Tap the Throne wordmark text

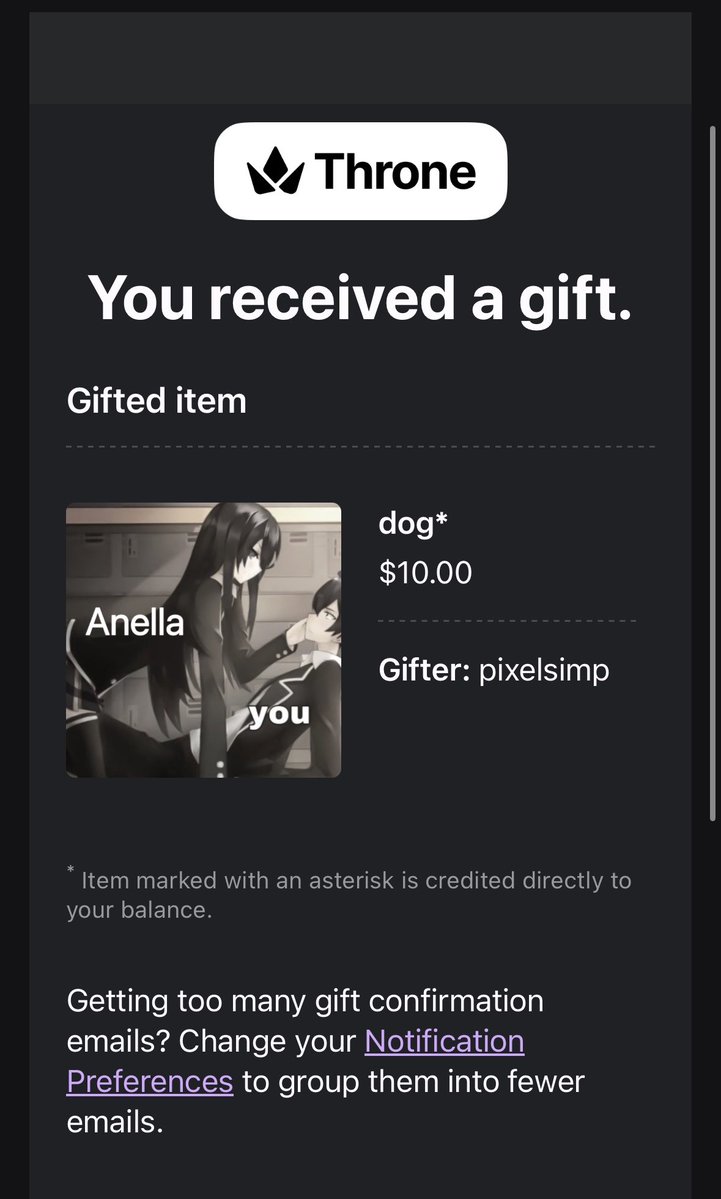pos(395,171)
